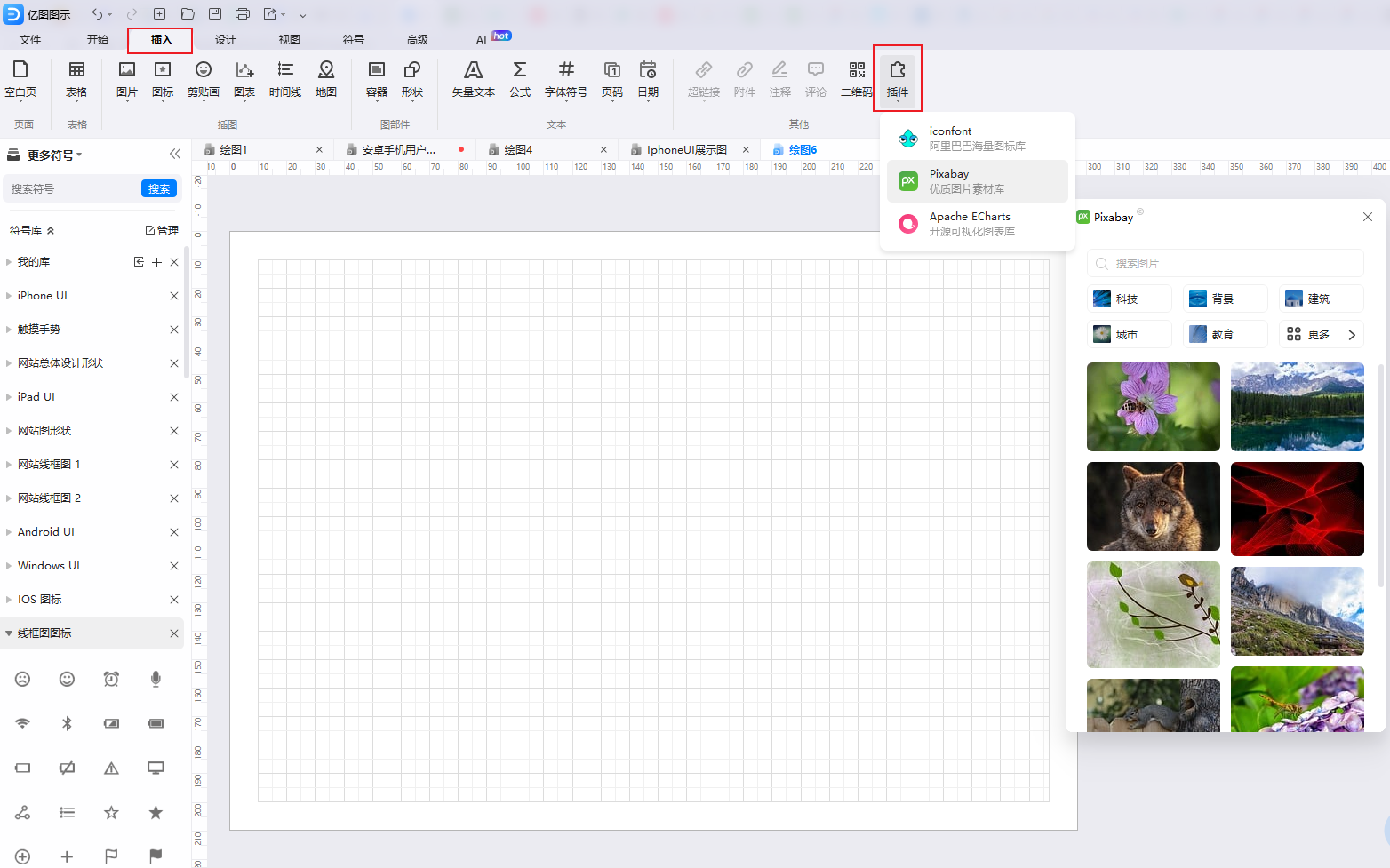This screenshot has height=868, width=1390.
Task: Expand the Windows UI library
Action: click(9, 566)
